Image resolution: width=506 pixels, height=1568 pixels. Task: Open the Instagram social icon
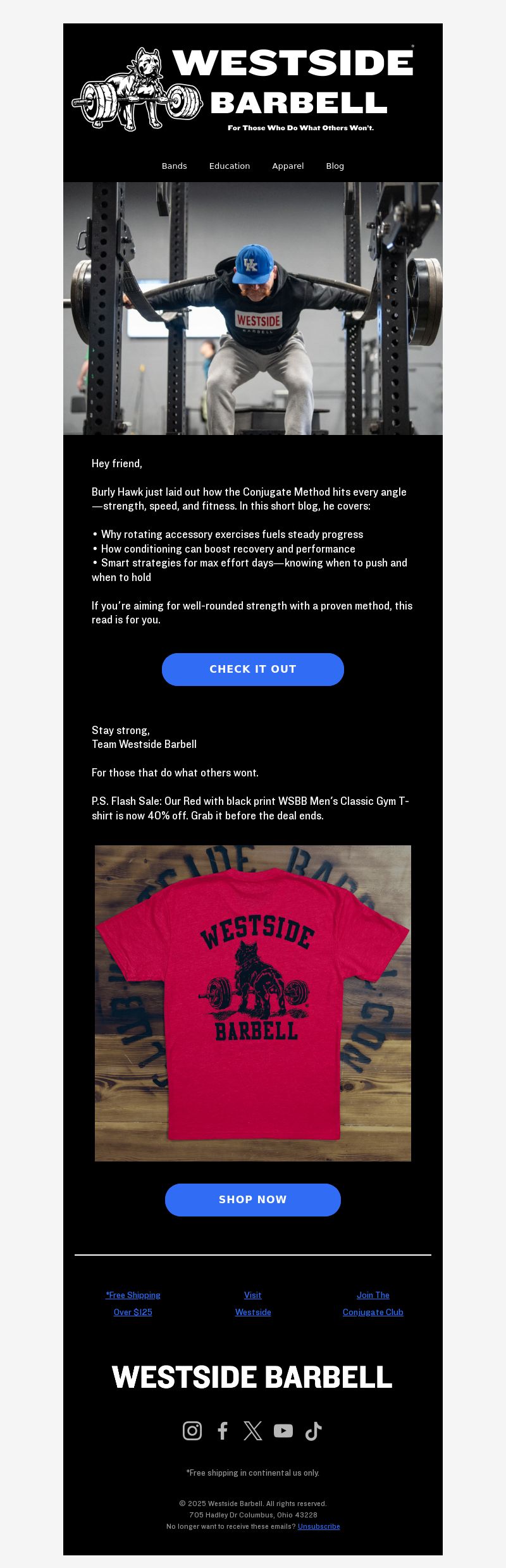(192, 1431)
